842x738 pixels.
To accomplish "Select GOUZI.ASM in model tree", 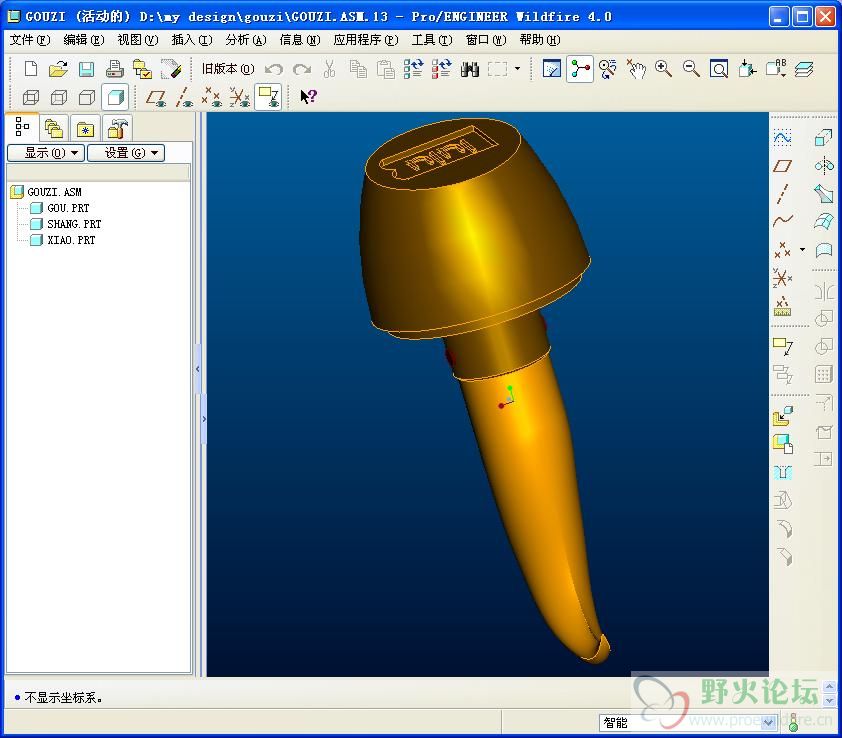I will [x=54, y=192].
